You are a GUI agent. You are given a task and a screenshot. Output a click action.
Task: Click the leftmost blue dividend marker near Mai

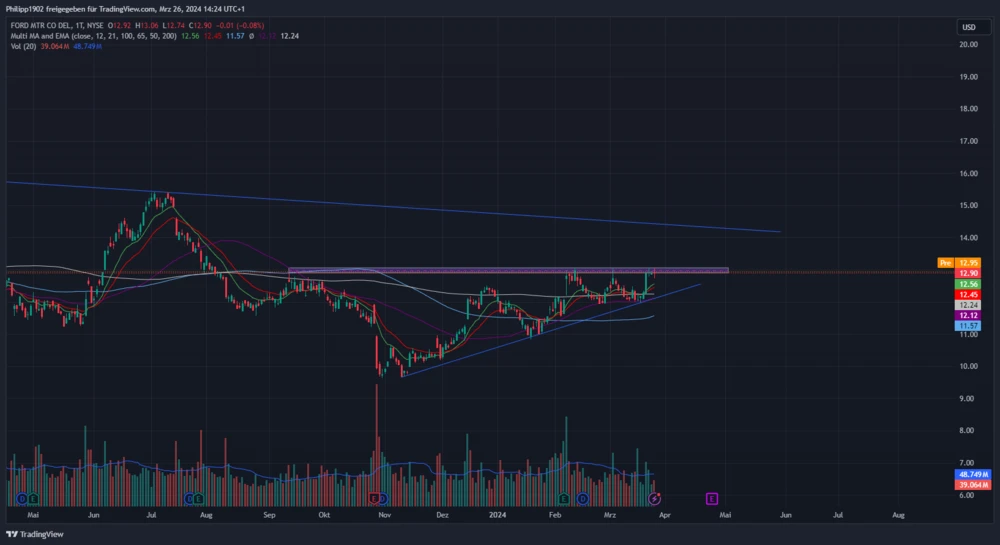(21, 497)
